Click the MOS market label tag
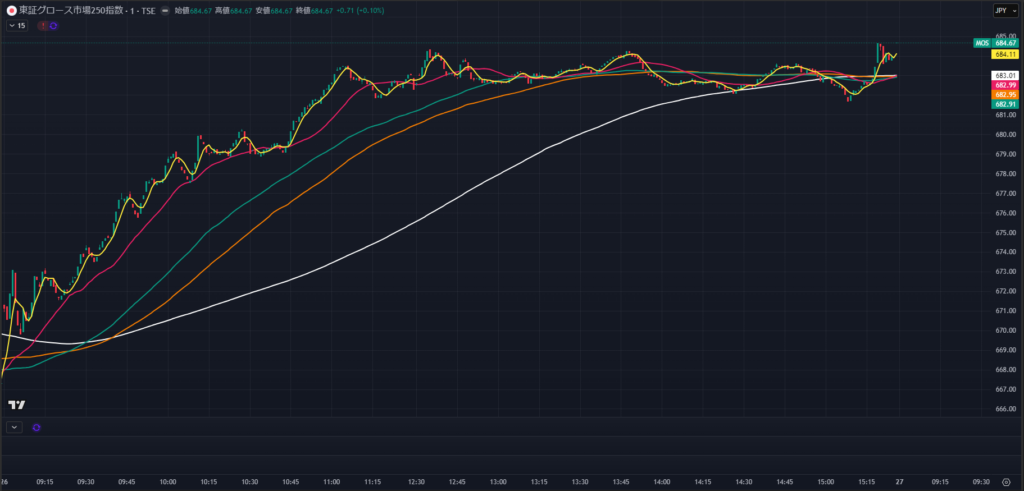Image resolution: width=1024 pixels, height=491 pixels. click(x=981, y=43)
